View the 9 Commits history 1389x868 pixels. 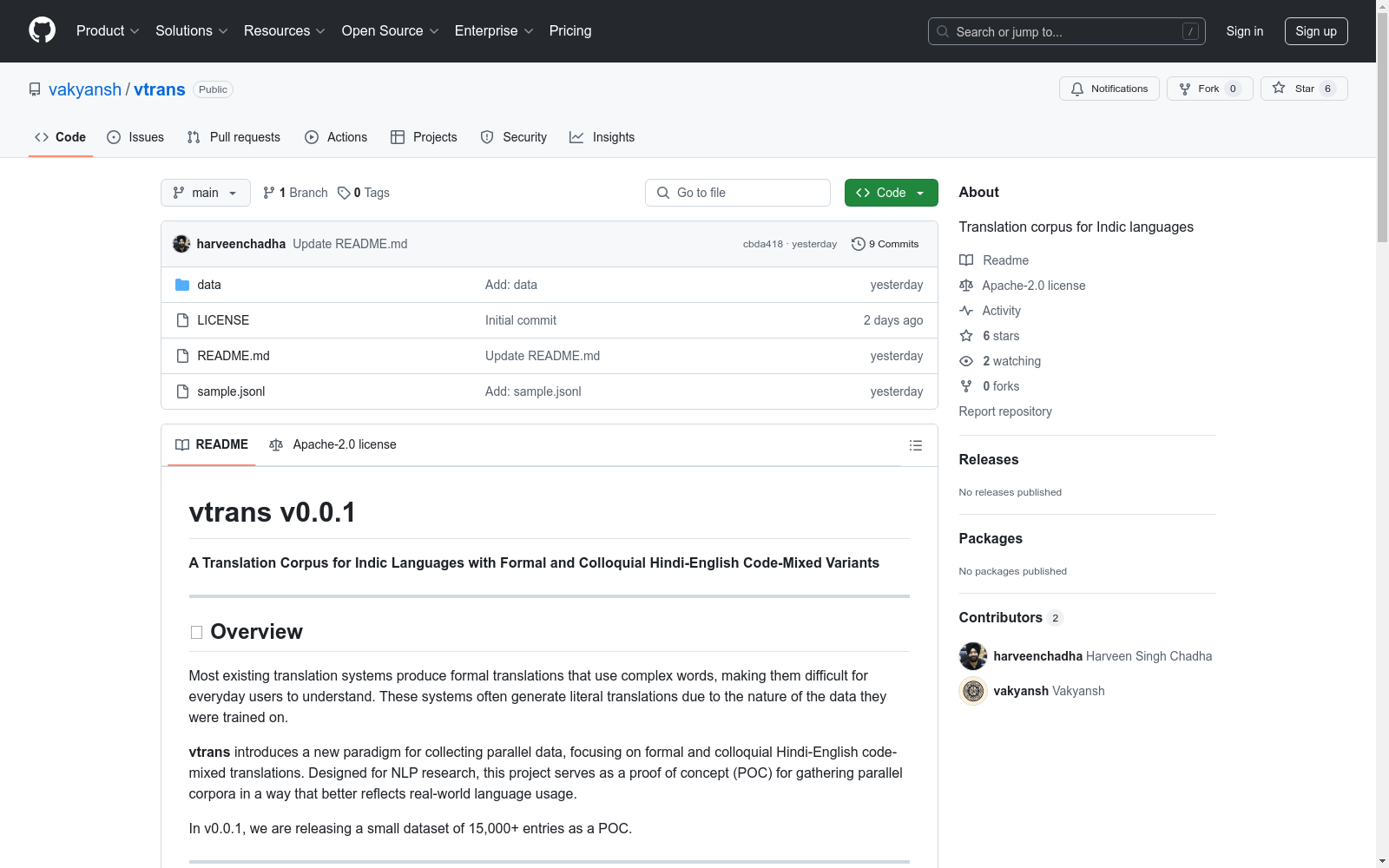[885, 244]
